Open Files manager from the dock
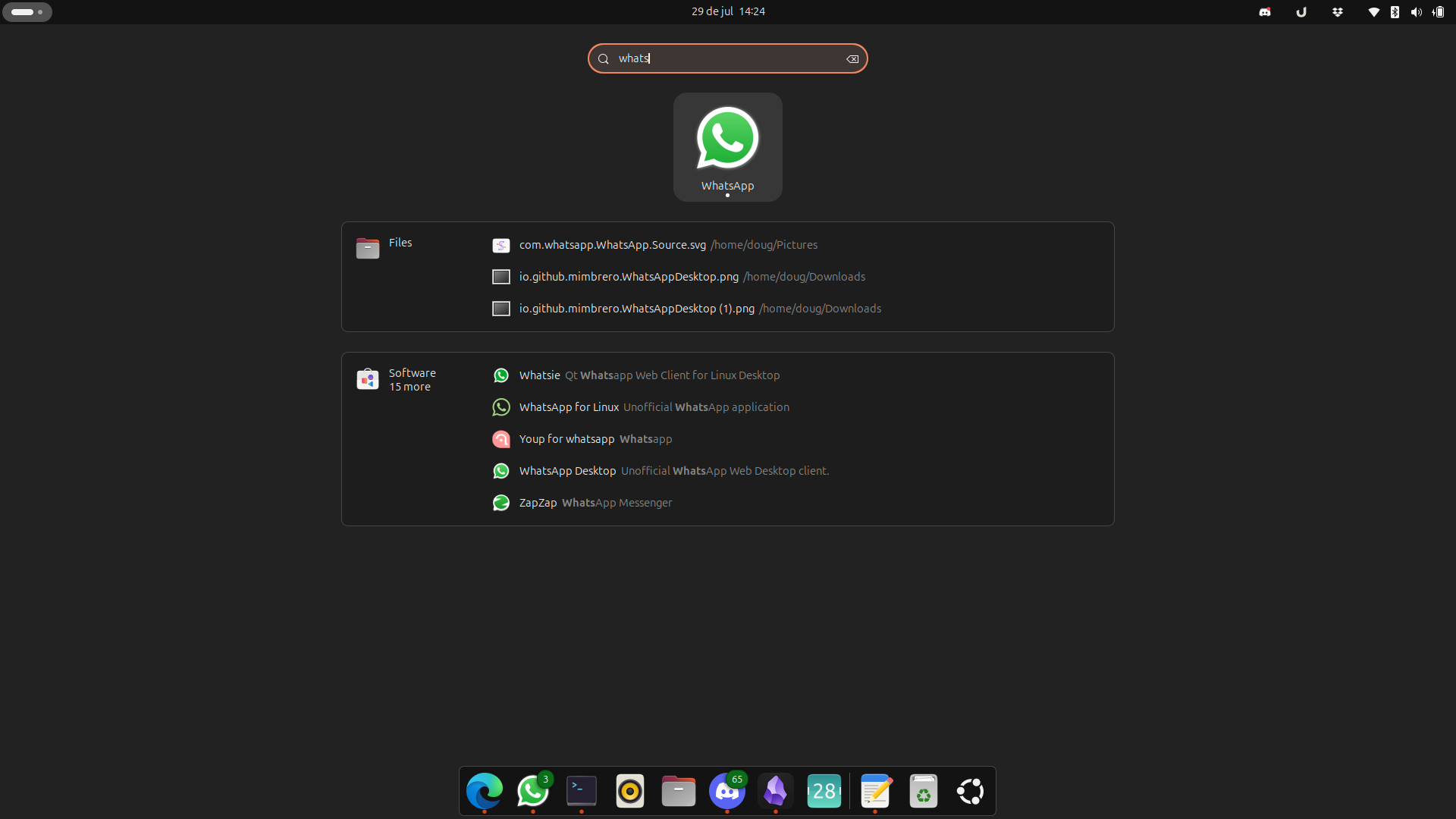Image resolution: width=1456 pixels, height=819 pixels. [679, 792]
